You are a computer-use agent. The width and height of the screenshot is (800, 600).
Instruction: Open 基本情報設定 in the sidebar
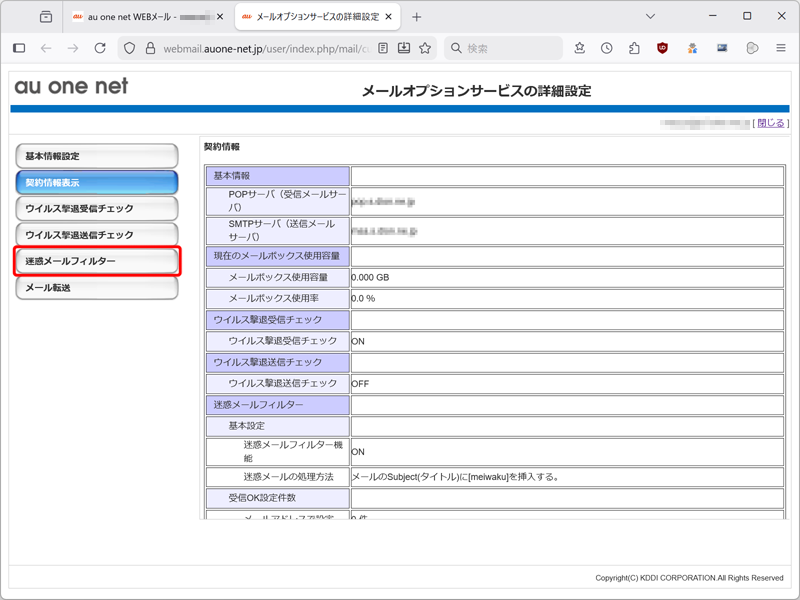pos(97,156)
